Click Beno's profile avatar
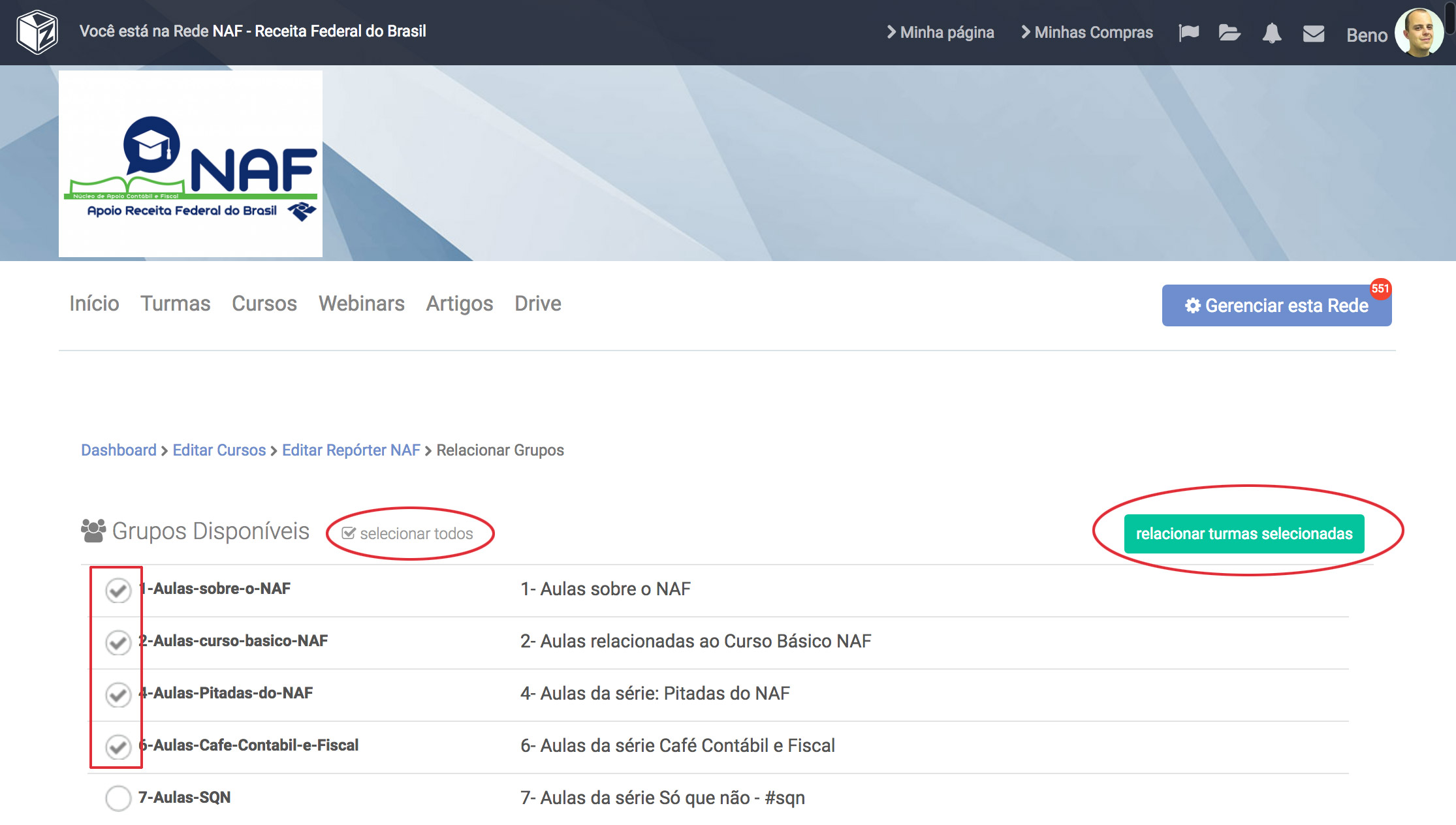The height and width of the screenshot is (825, 1456). click(x=1418, y=33)
